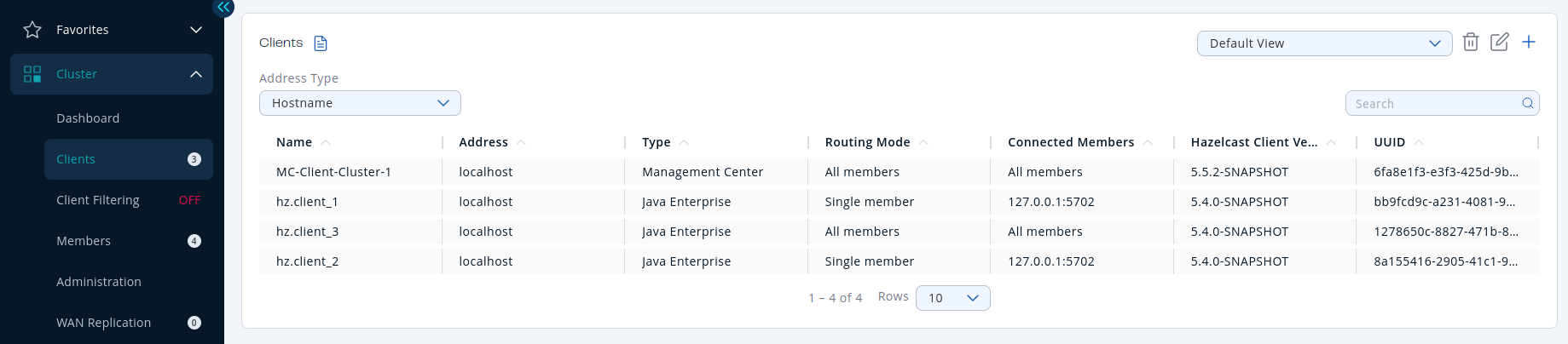Open the Default View dropdown
Viewport: 1568px width, 344px height.
pos(1324,43)
